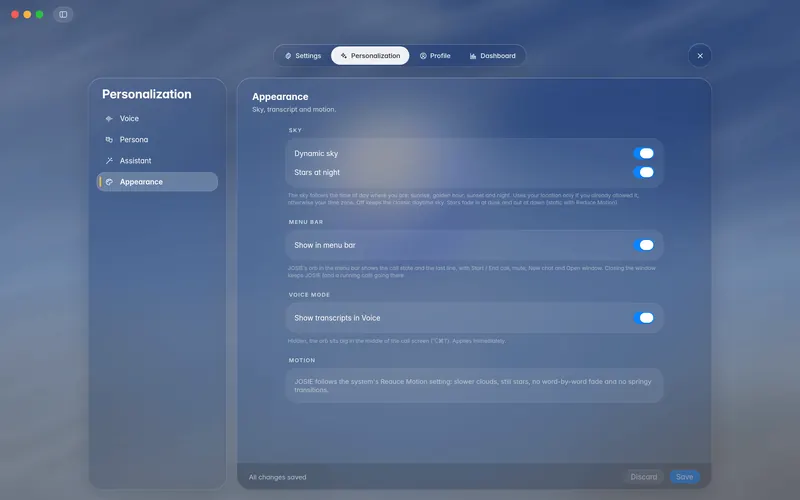
Task: Click the Reduce Motion description box
Action: click(474, 385)
